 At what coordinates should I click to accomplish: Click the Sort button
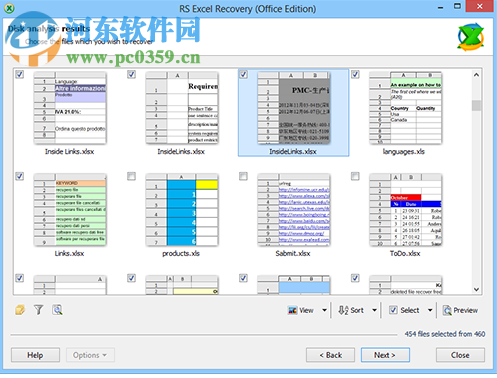tap(351, 310)
